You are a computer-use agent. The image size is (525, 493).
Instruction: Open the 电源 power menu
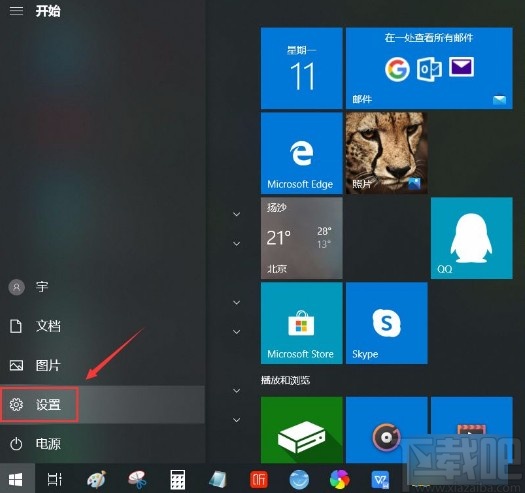(102, 444)
